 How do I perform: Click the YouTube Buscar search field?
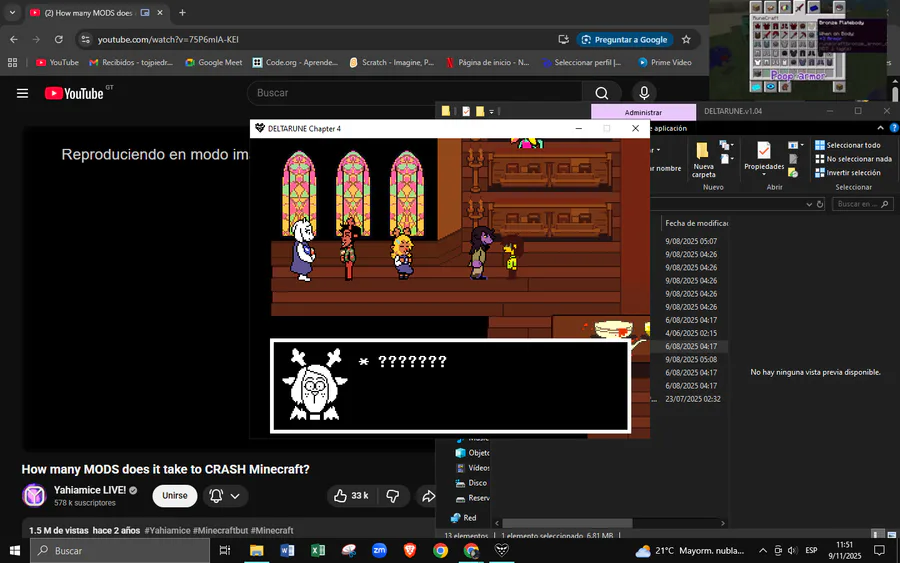(414, 93)
